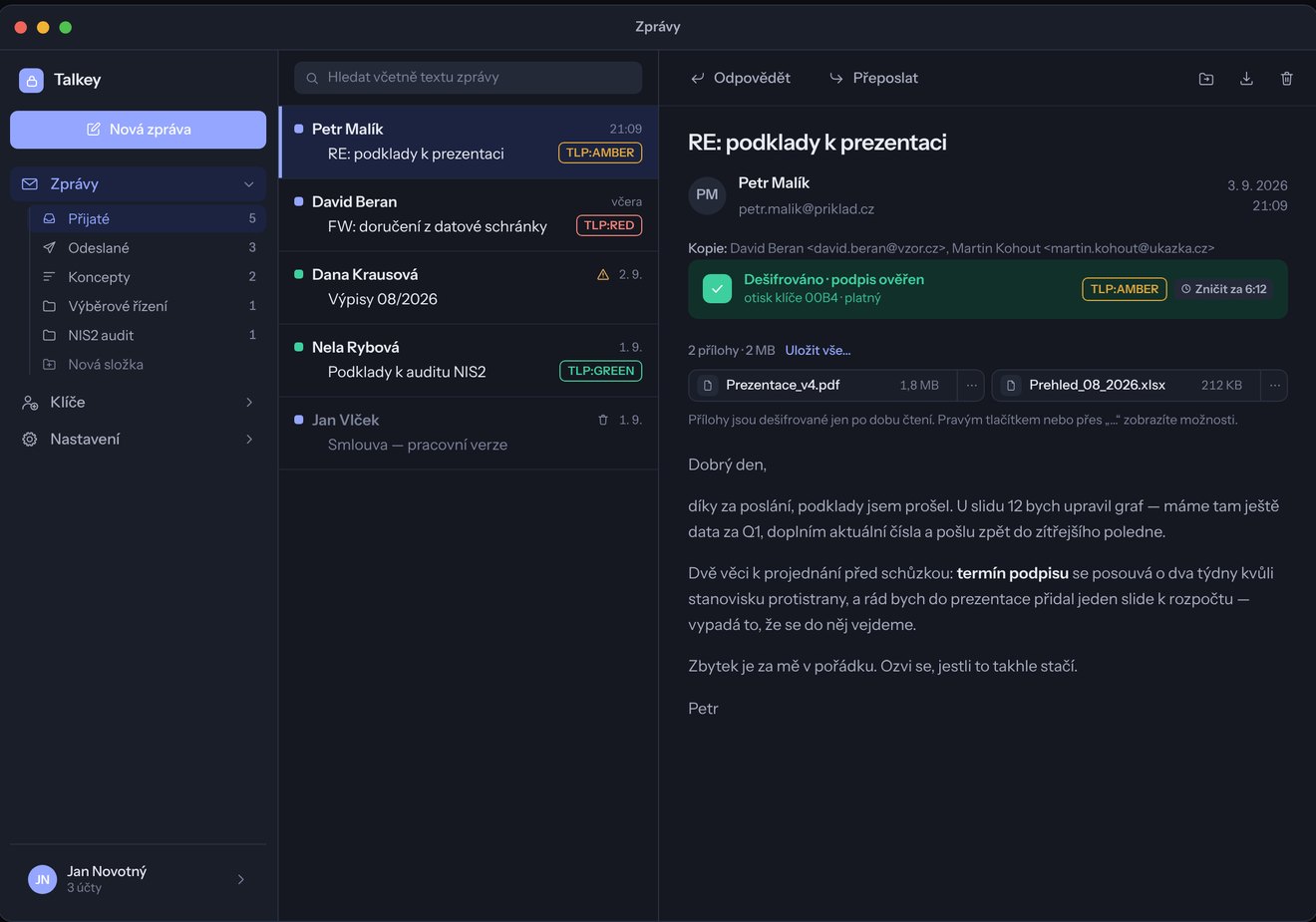
Task: Delete message using the trash icon
Action: pos(1287,79)
